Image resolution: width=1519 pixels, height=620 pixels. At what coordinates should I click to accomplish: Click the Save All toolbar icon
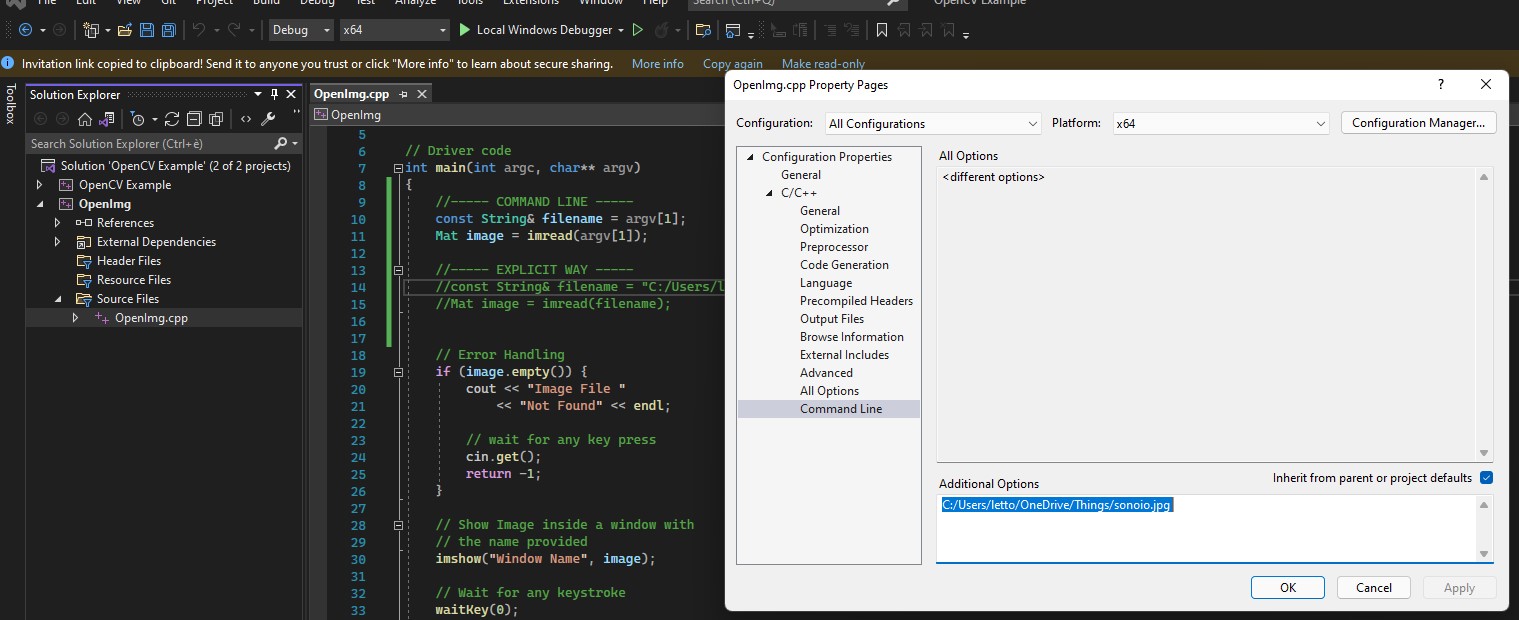pos(168,30)
